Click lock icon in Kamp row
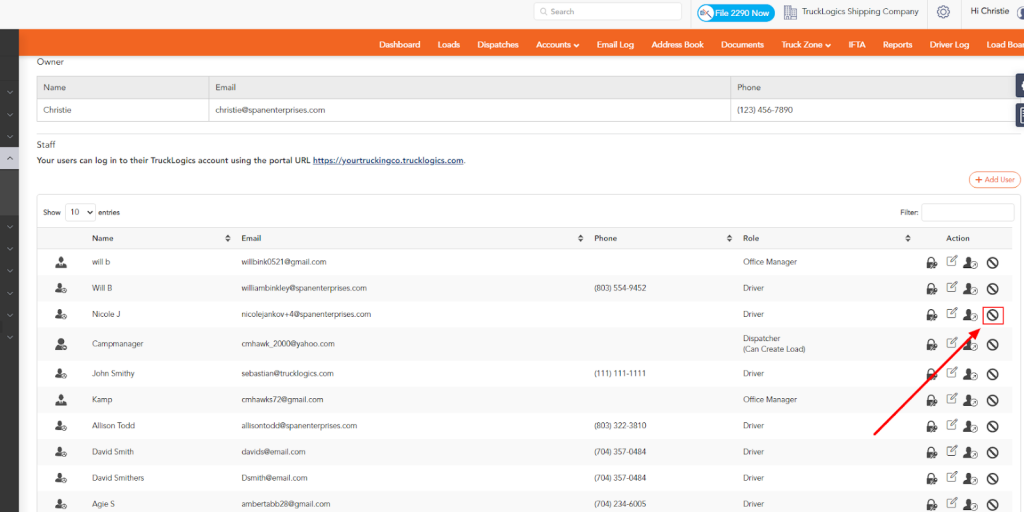The width and height of the screenshot is (1024, 512). (931, 400)
